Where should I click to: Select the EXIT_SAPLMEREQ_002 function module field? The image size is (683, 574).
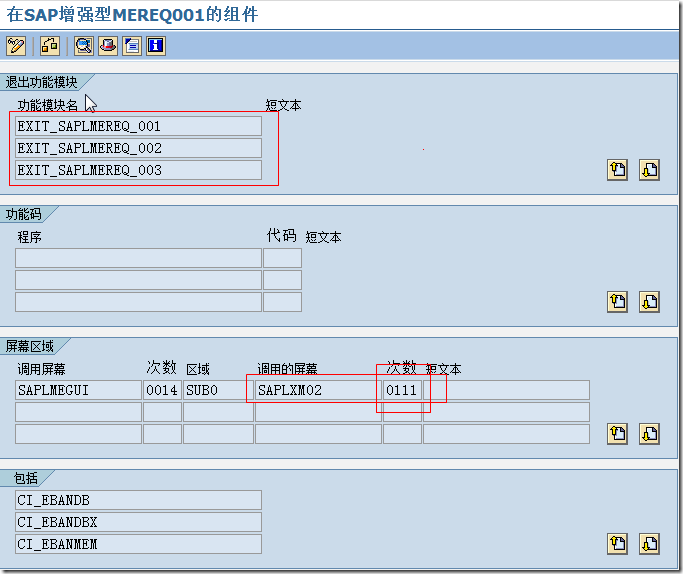tap(139, 148)
